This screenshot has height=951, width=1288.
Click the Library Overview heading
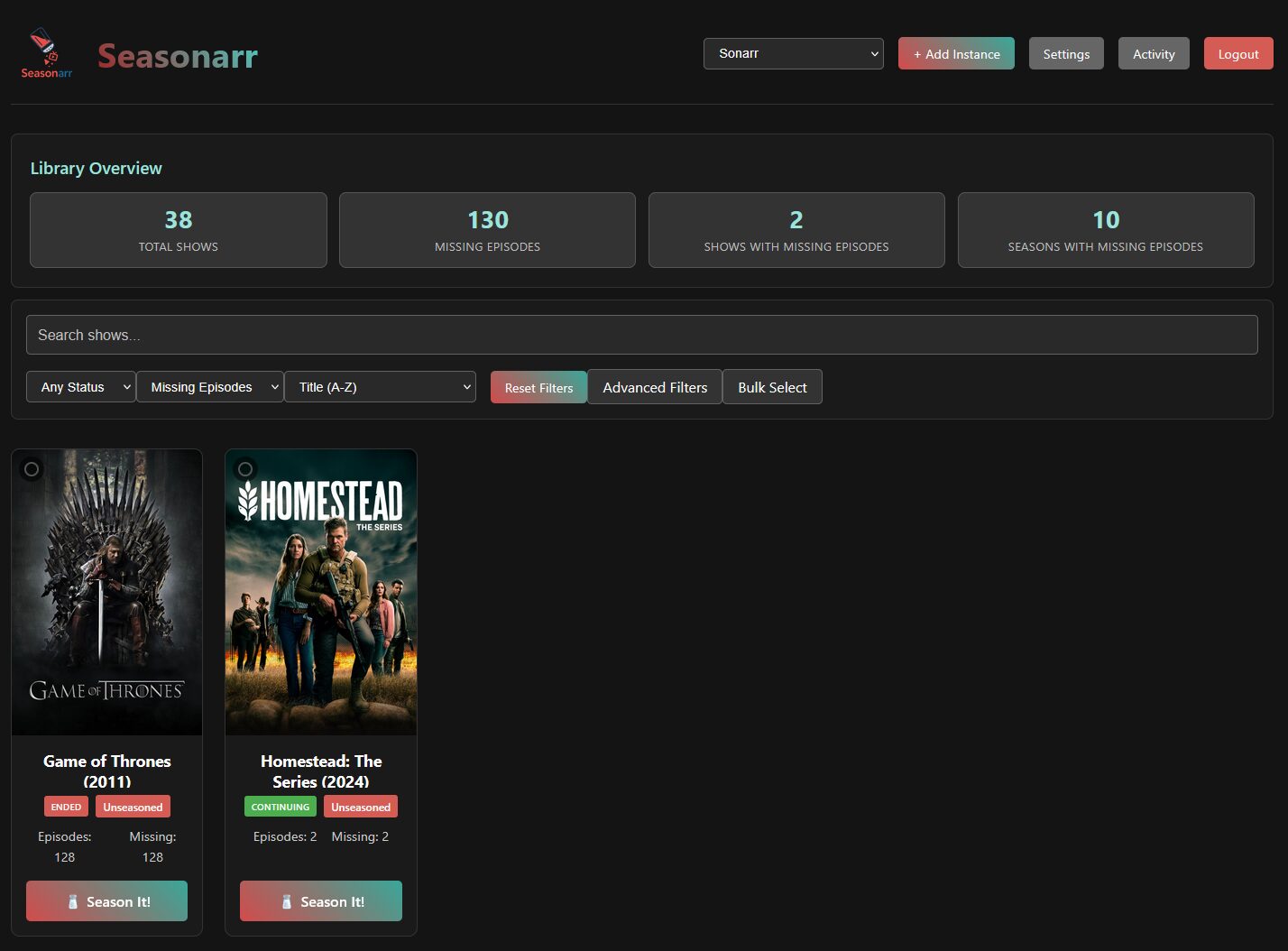tap(97, 168)
